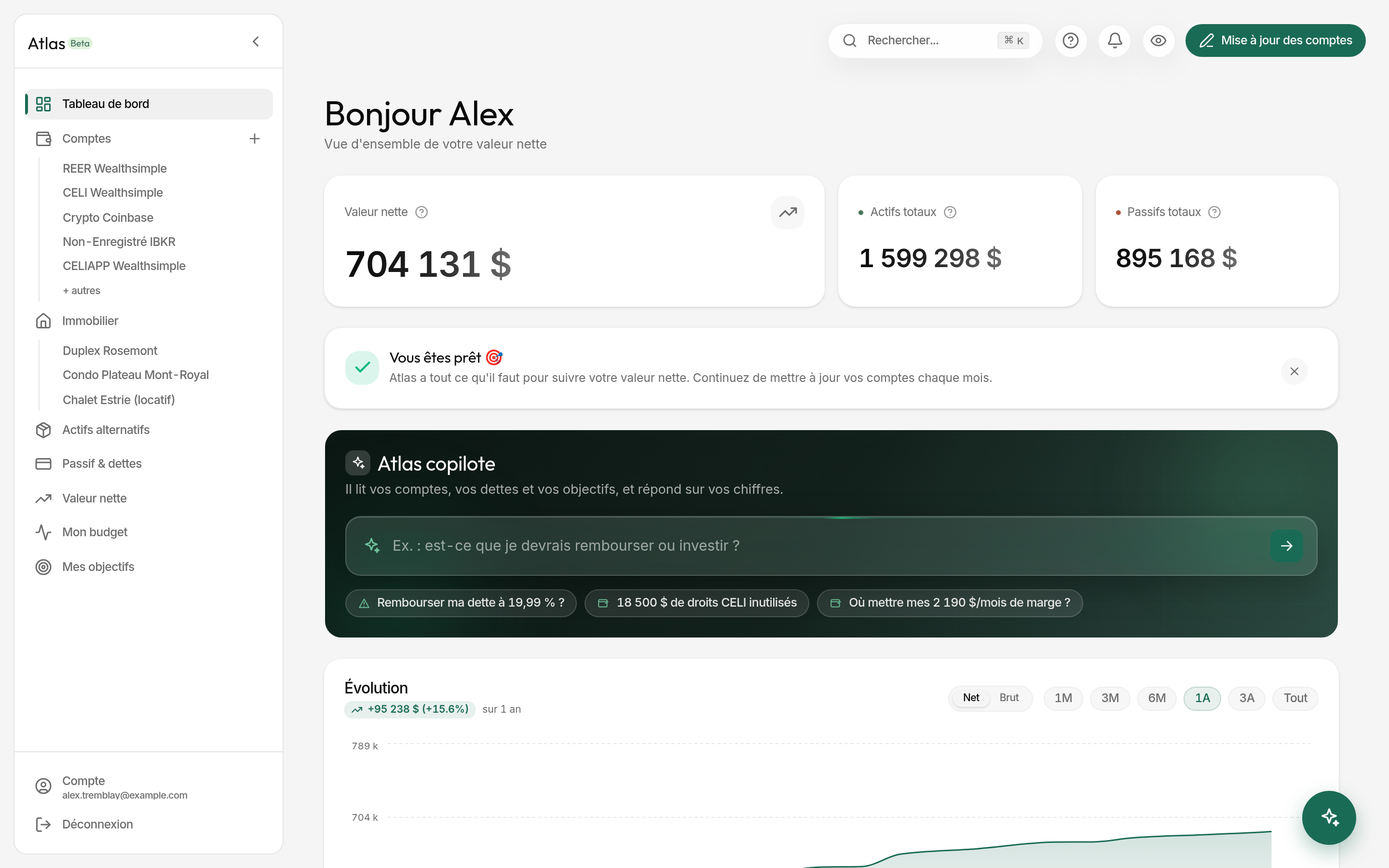Set chart range to 3A
This screenshot has height=868, width=1389.
pyautogui.click(x=1247, y=699)
